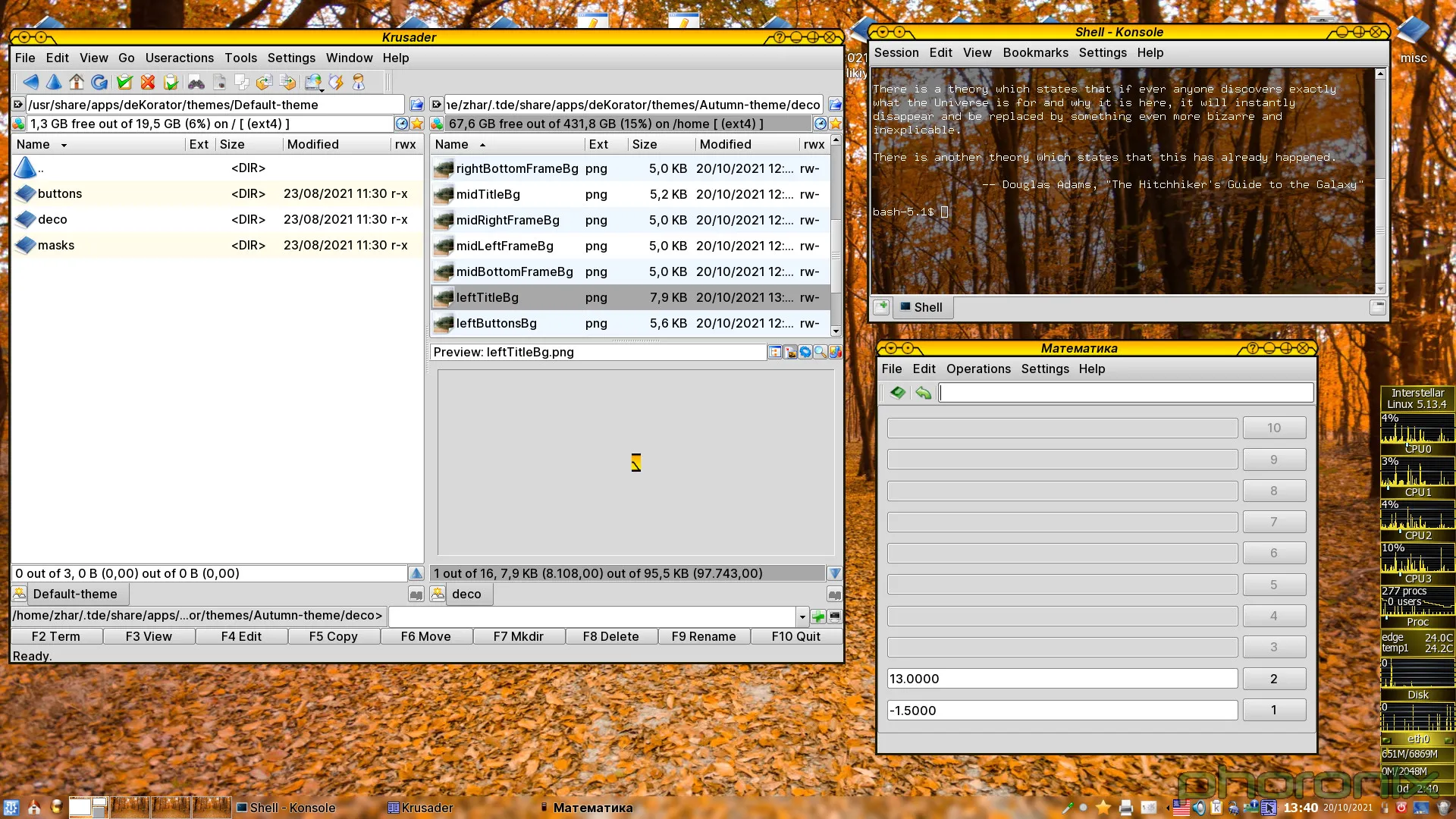Go up one directory via blue cone
This screenshot has height=819, width=1456.
pos(54,82)
